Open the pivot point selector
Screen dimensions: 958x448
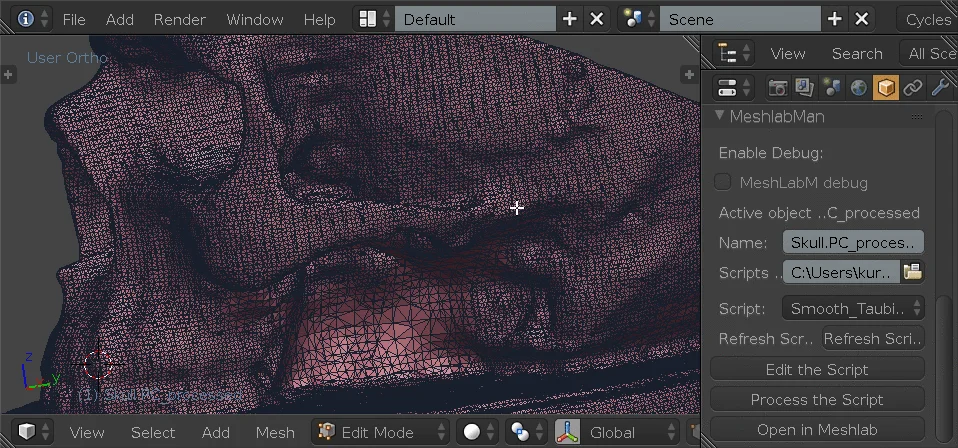point(525,432)
